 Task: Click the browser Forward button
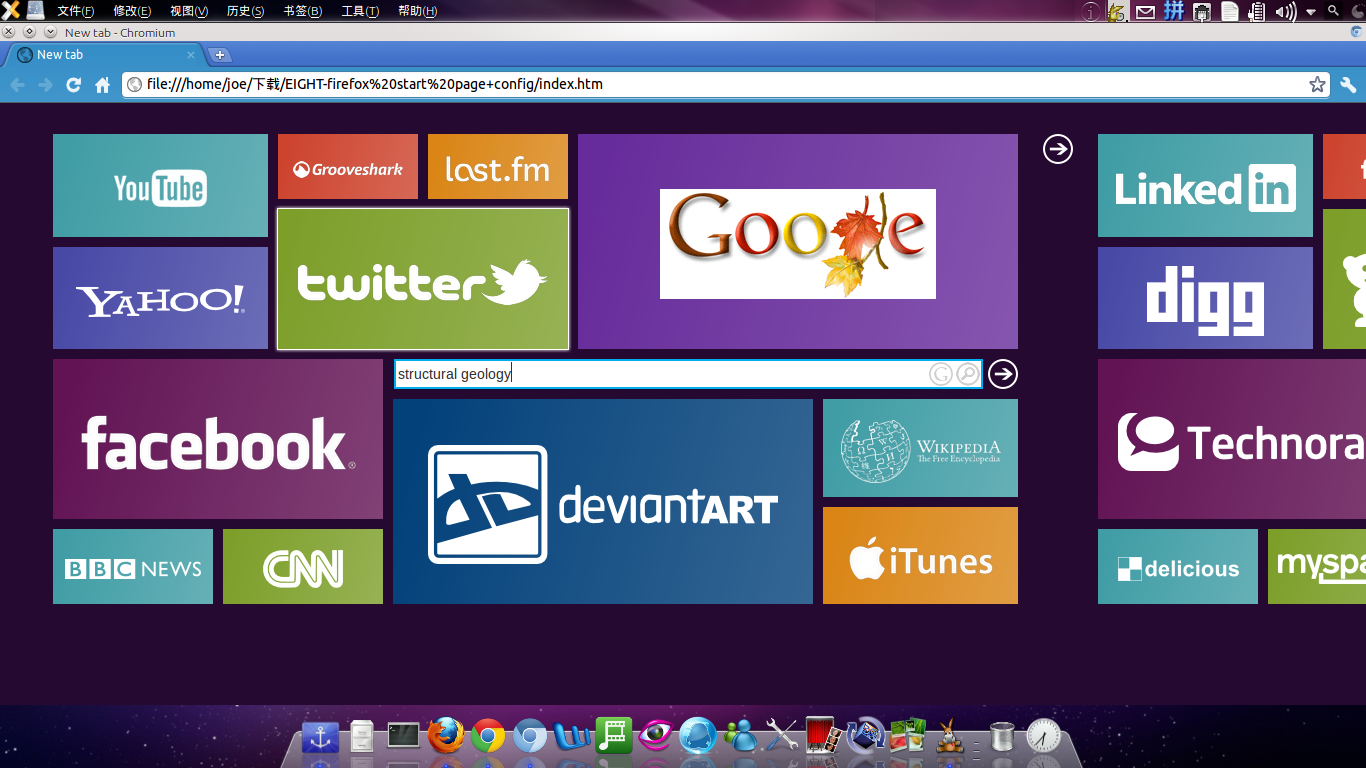(x=45, y=85)
